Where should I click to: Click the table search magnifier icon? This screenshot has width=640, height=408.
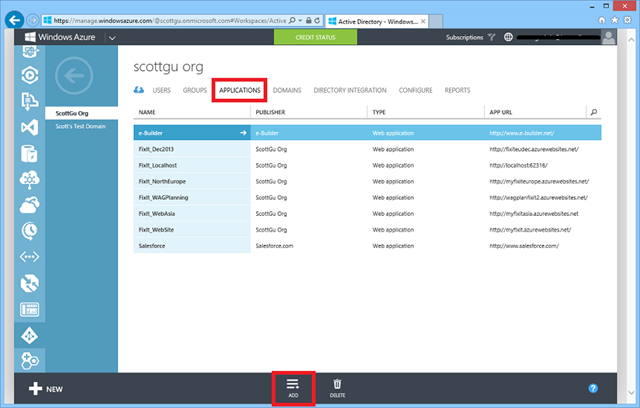594,112
